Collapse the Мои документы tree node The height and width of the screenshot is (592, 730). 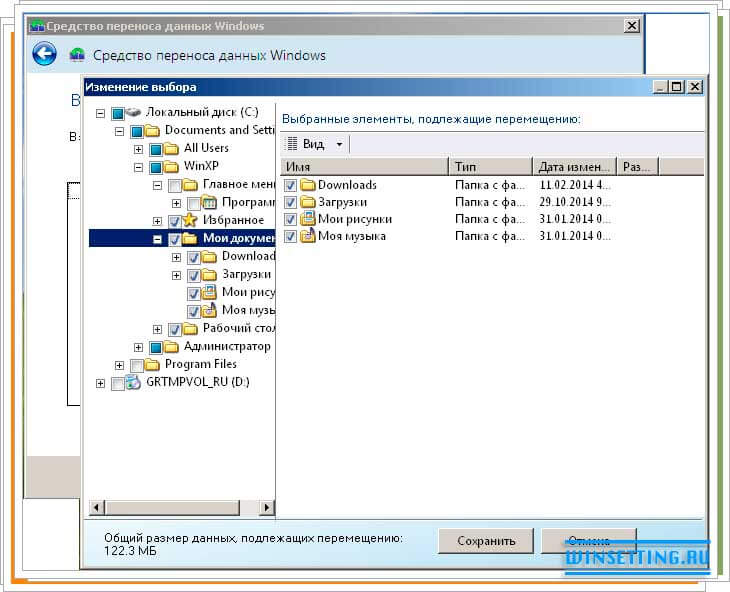click(x=158, y=239)
